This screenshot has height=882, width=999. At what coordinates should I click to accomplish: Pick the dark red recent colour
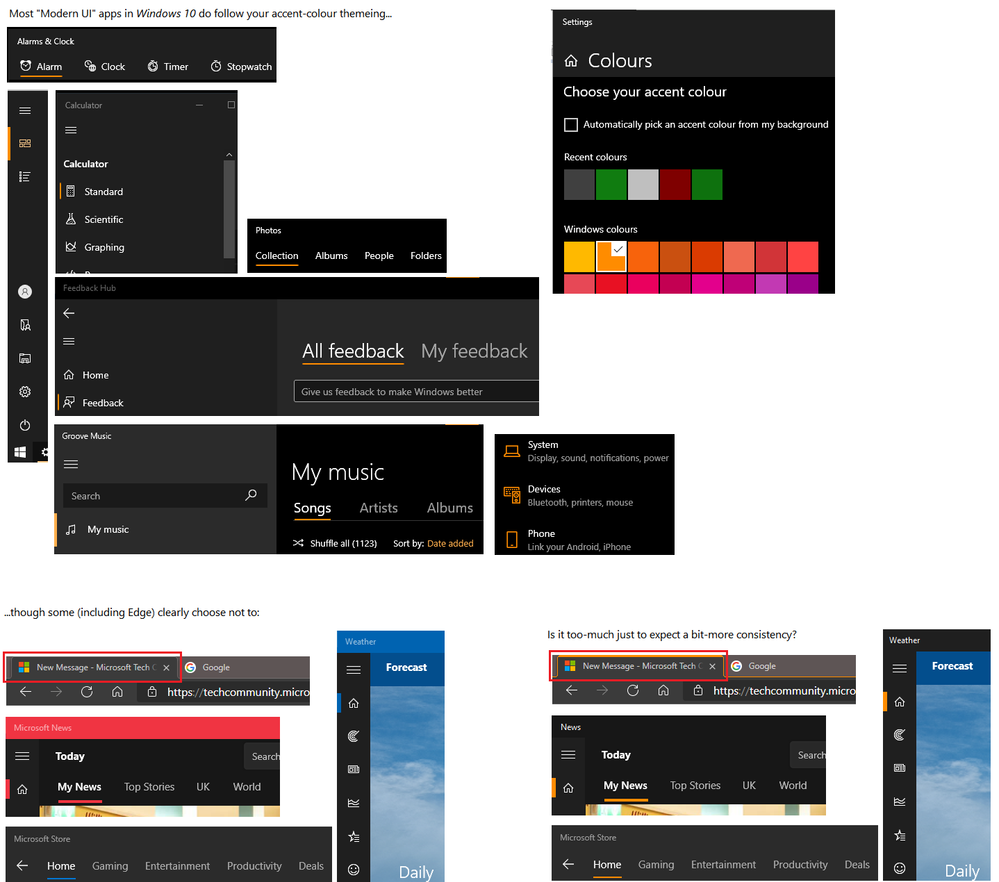(x=675, y=185)
